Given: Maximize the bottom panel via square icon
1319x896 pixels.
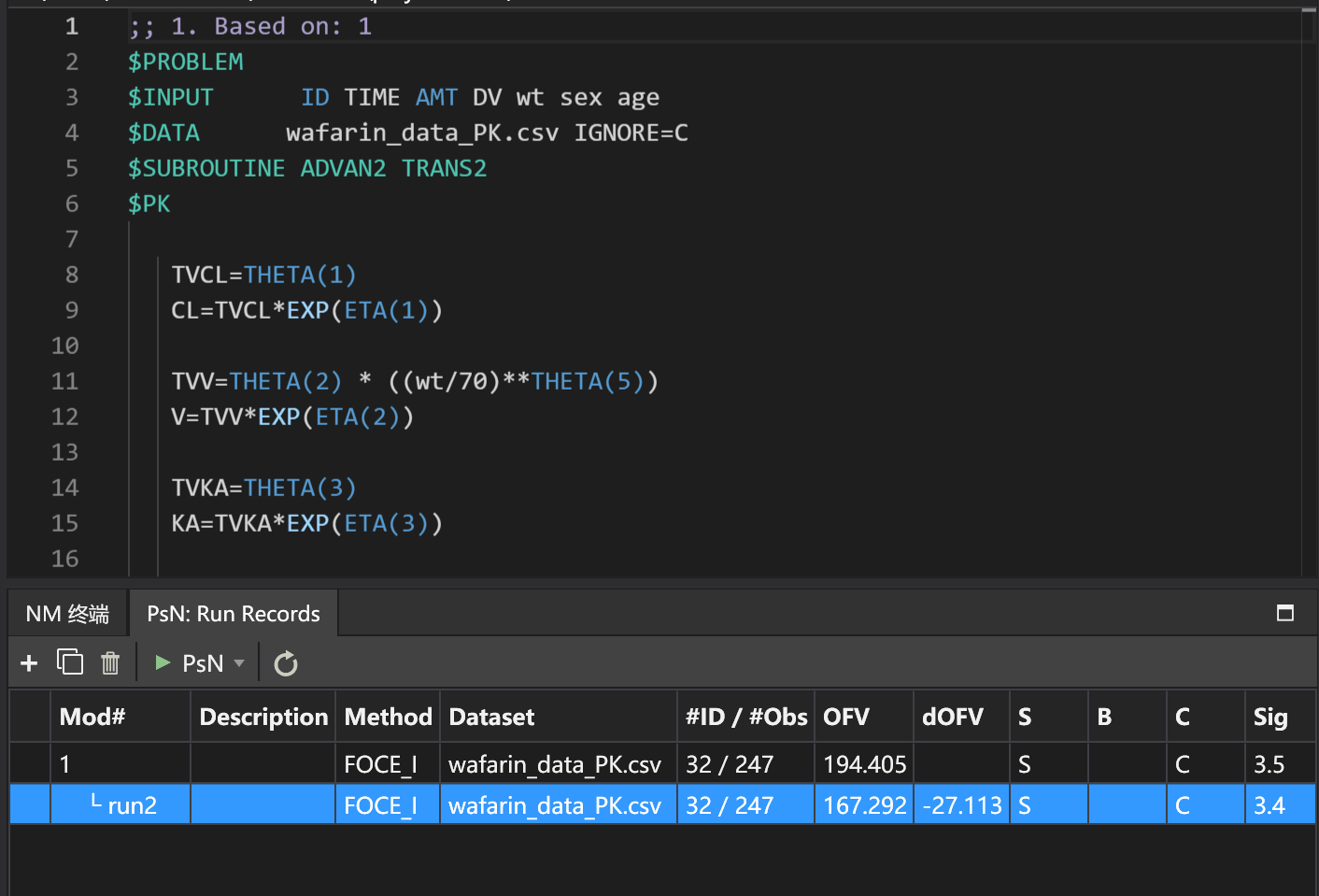Looking at the screenshot, I should (1285, 613).
